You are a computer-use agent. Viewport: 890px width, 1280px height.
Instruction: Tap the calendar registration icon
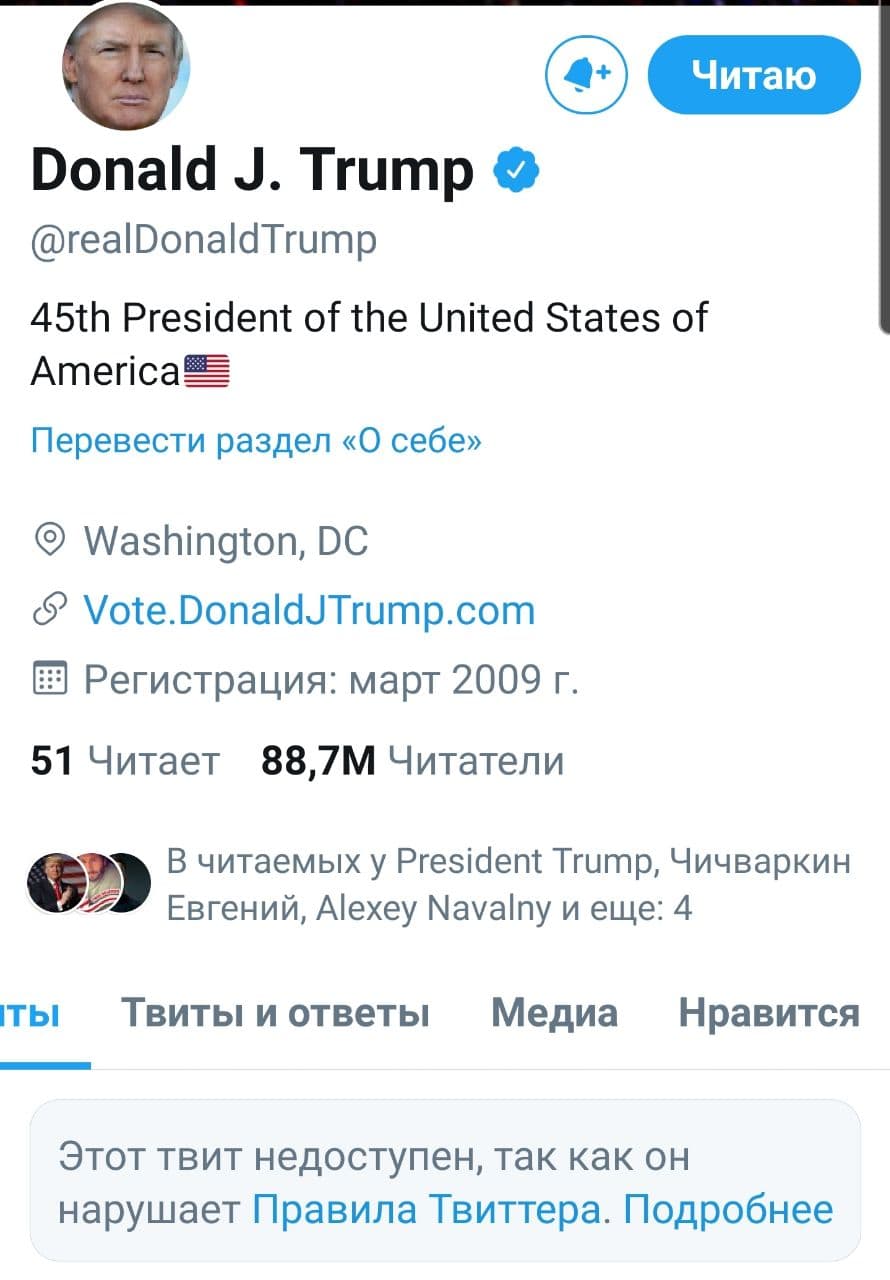pos(48,680)
